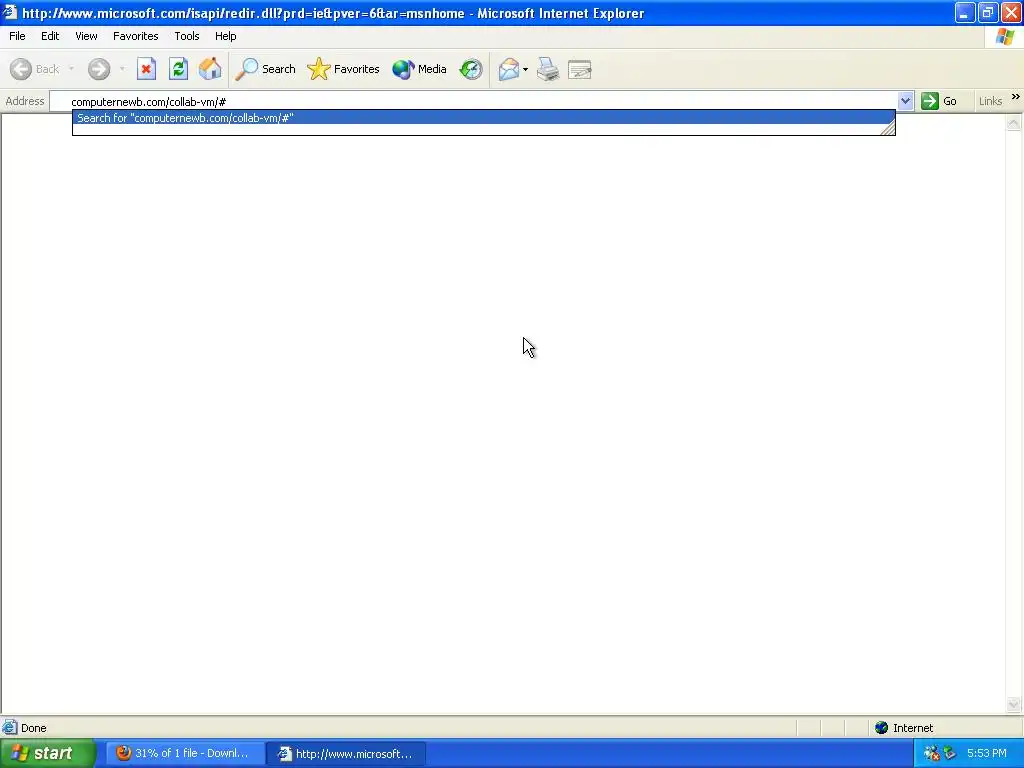Click the Windows Start button
This screenshot has height=768, width=1024.
tap(47, 753)
